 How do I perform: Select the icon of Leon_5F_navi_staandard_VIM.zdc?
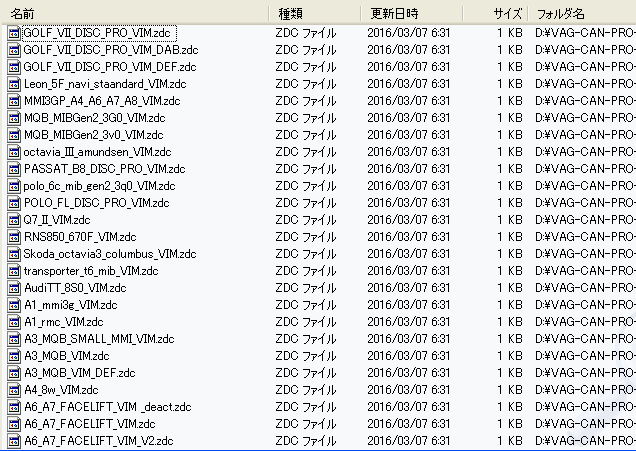point(14,84)
